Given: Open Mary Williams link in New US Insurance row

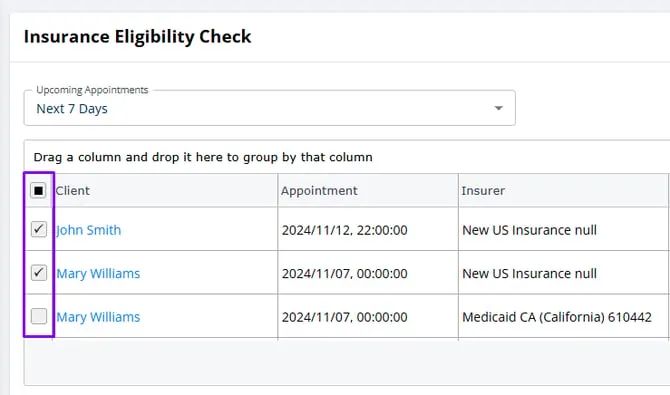Looking at the screenshot, I should point(98,274).
